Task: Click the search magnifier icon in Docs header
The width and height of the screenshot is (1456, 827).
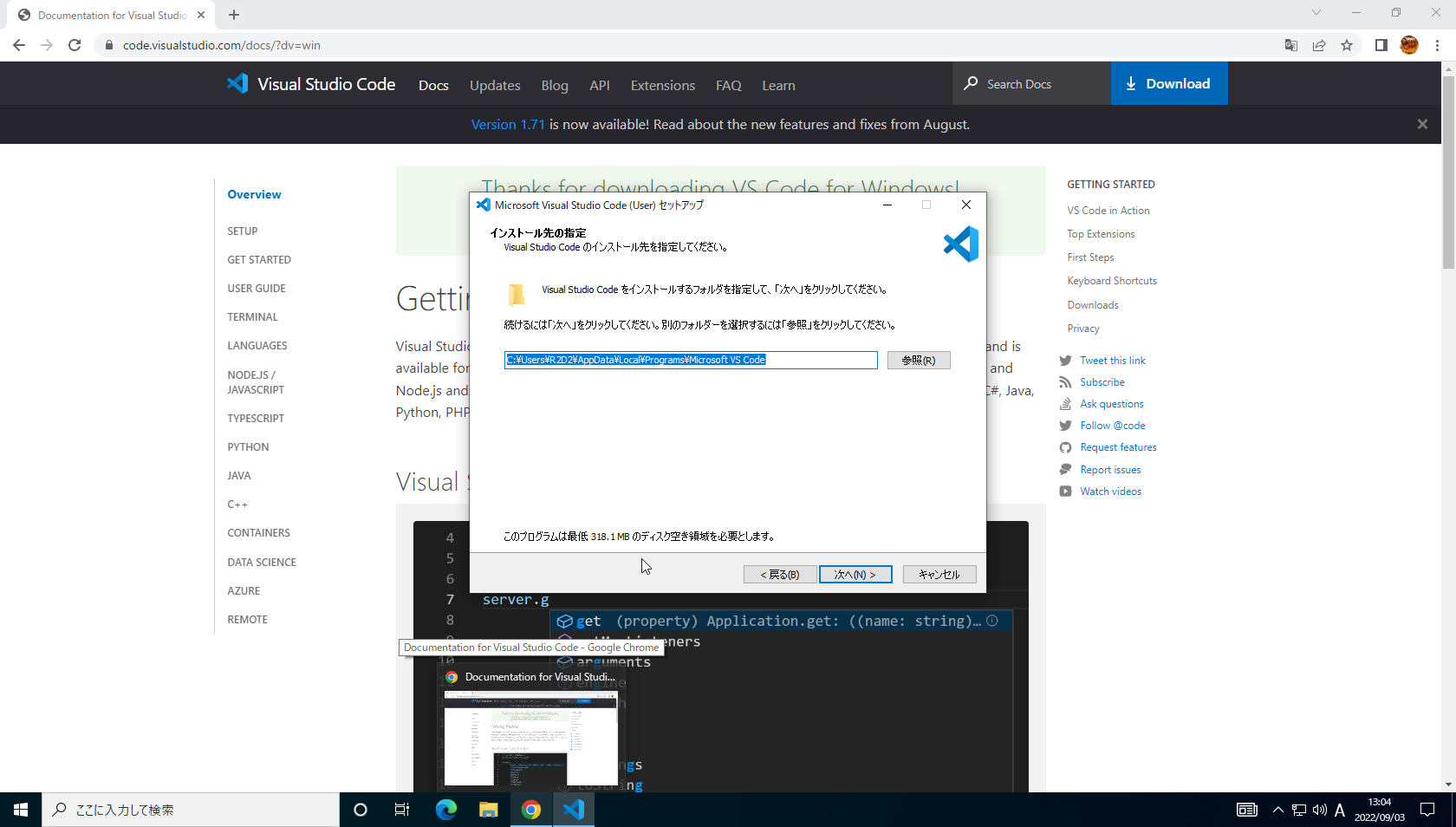Action: 971,83
